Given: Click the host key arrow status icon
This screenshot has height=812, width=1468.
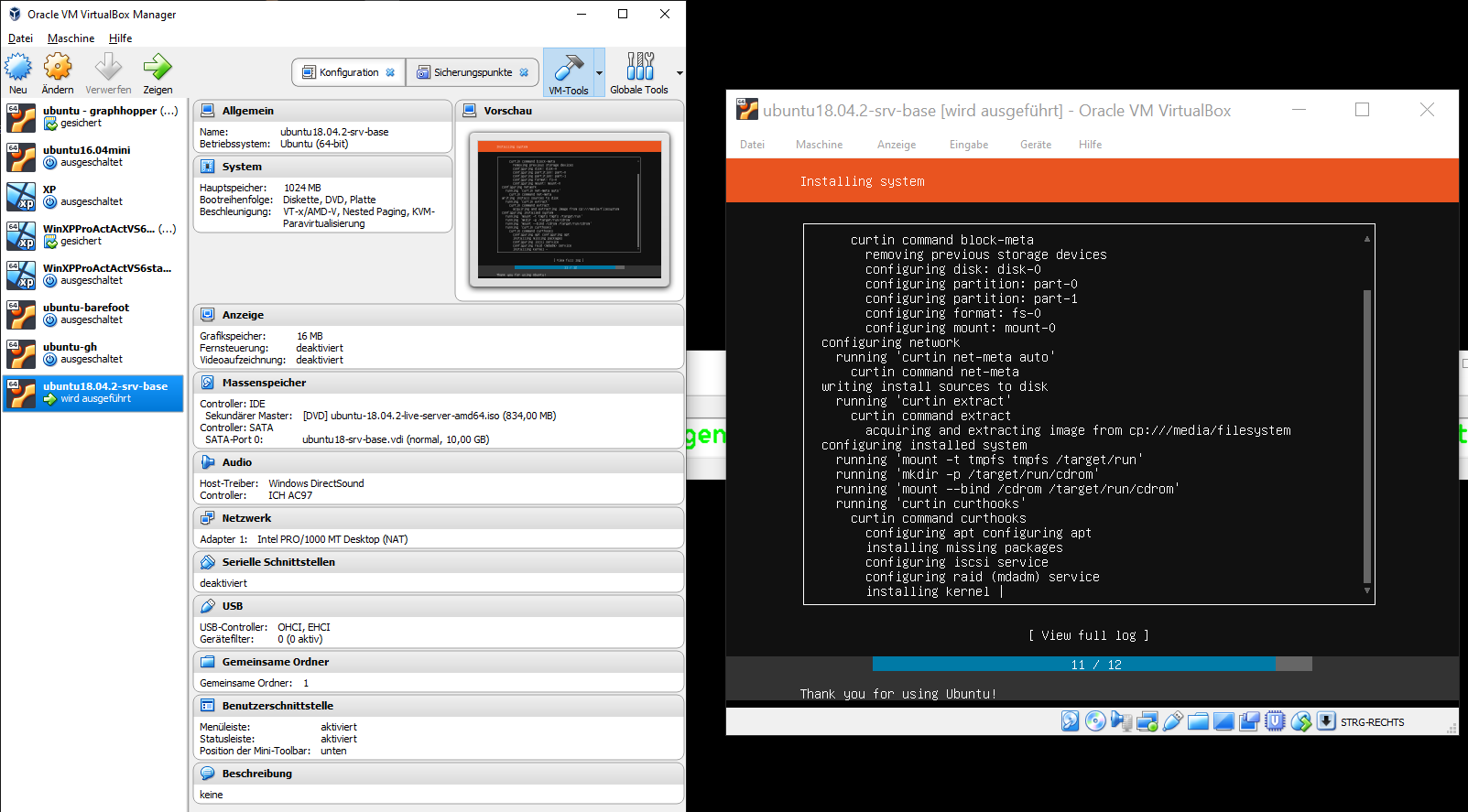Looking at the screenshot, I should coord(1326,721).
